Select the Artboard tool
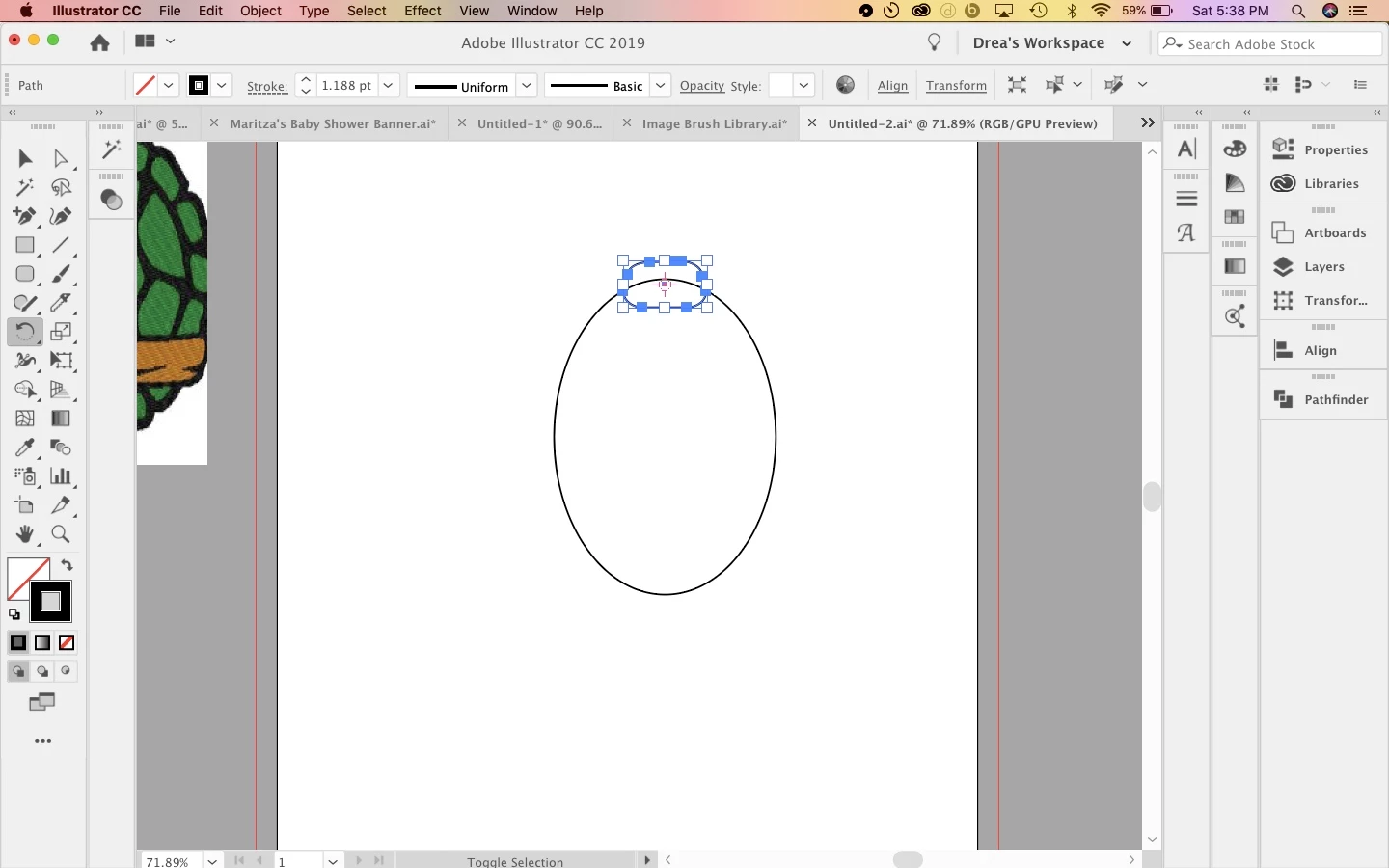Screen dimensions: 1389x868 point(25,505)
